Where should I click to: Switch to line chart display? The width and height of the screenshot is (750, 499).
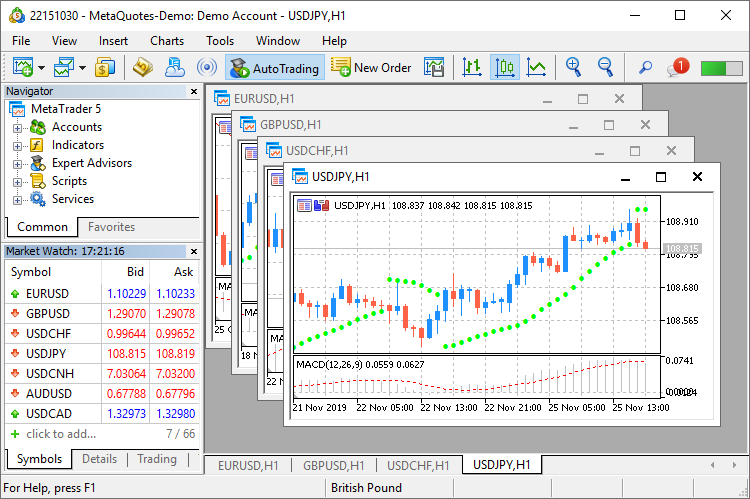pyautogui.click(x=536, y=68)
